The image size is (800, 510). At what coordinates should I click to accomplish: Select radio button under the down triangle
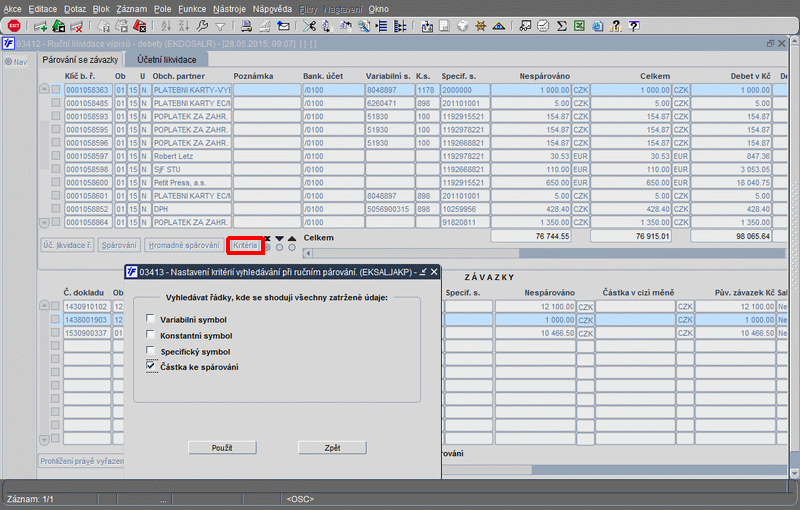(x=280, y=247)
